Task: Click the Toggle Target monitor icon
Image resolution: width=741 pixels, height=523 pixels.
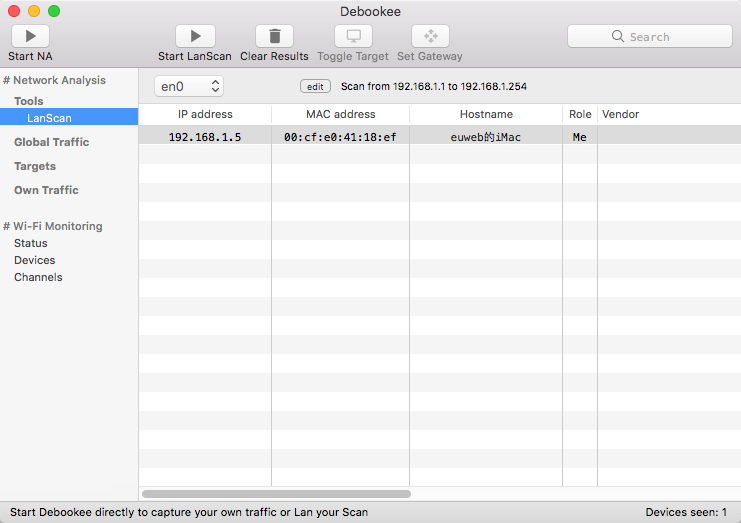Action: [x=353, y=36]
